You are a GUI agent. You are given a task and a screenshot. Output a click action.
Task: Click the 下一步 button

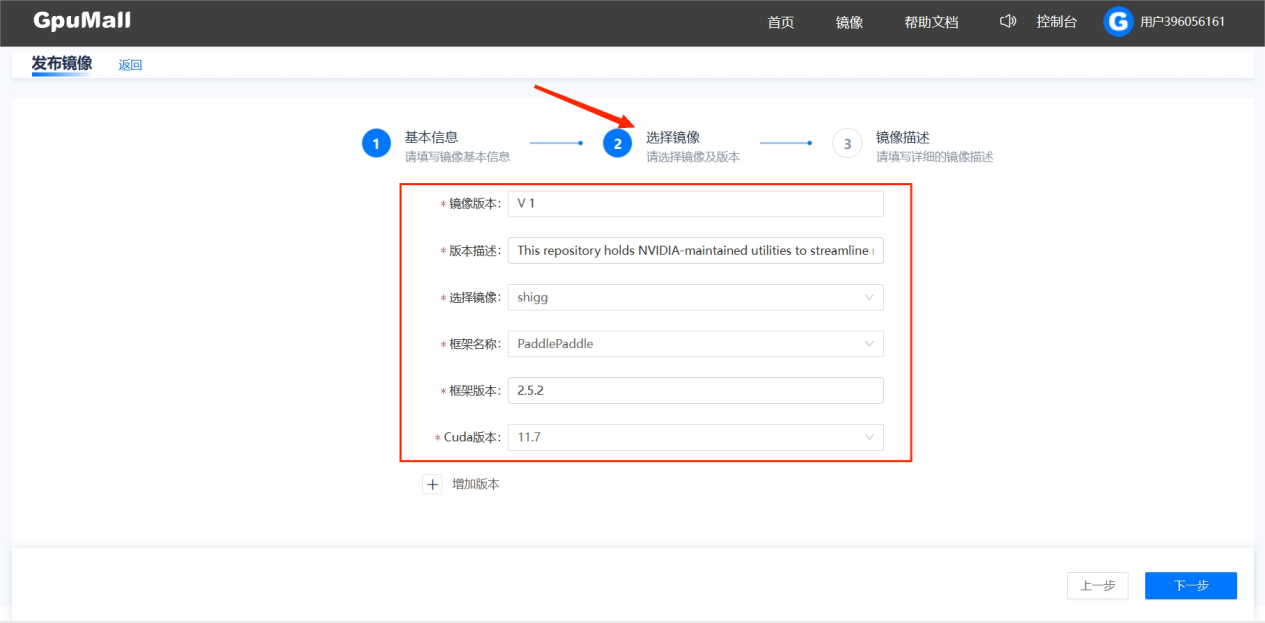pos(1191,586)
